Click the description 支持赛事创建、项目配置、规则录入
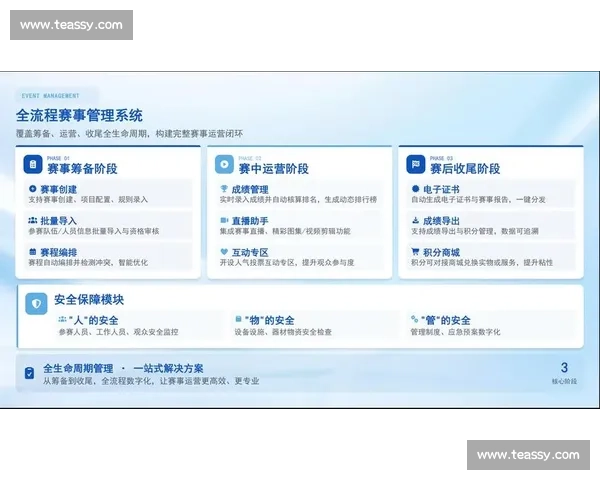Viewport: 600px width, 480px height. 88,200
